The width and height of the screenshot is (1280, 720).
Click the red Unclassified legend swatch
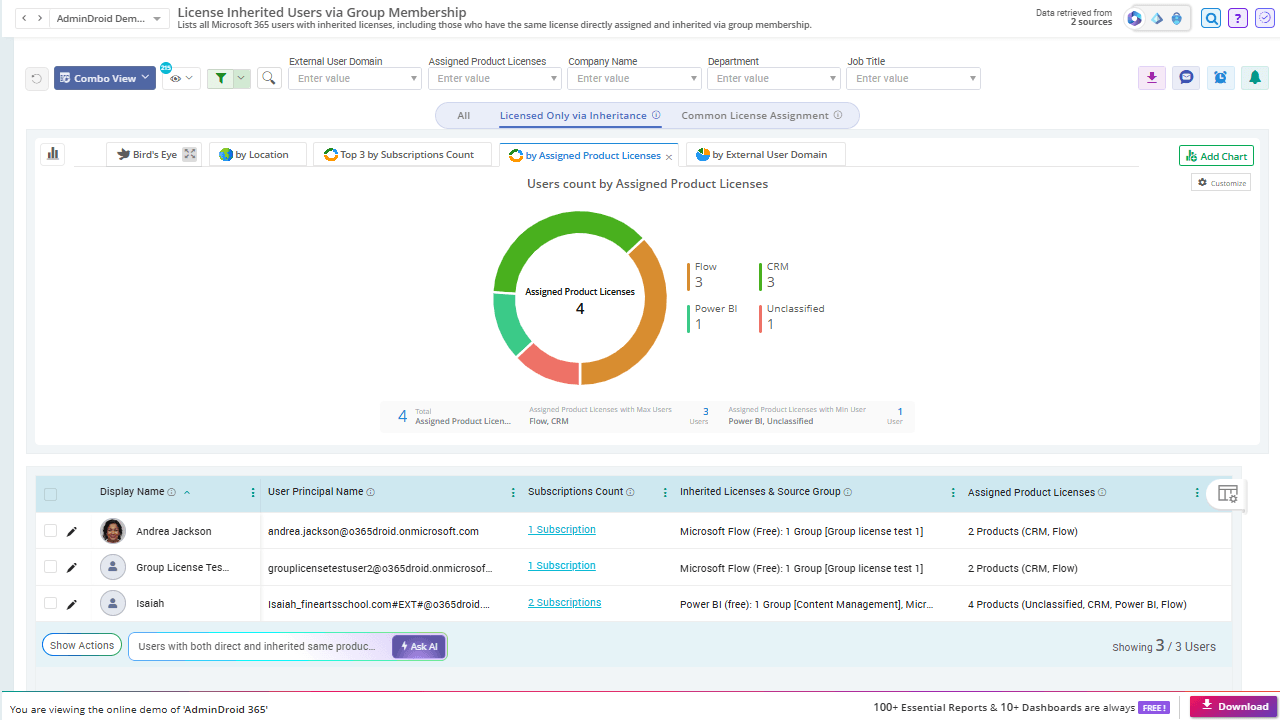pyautogui.click(x=761, y=318)
